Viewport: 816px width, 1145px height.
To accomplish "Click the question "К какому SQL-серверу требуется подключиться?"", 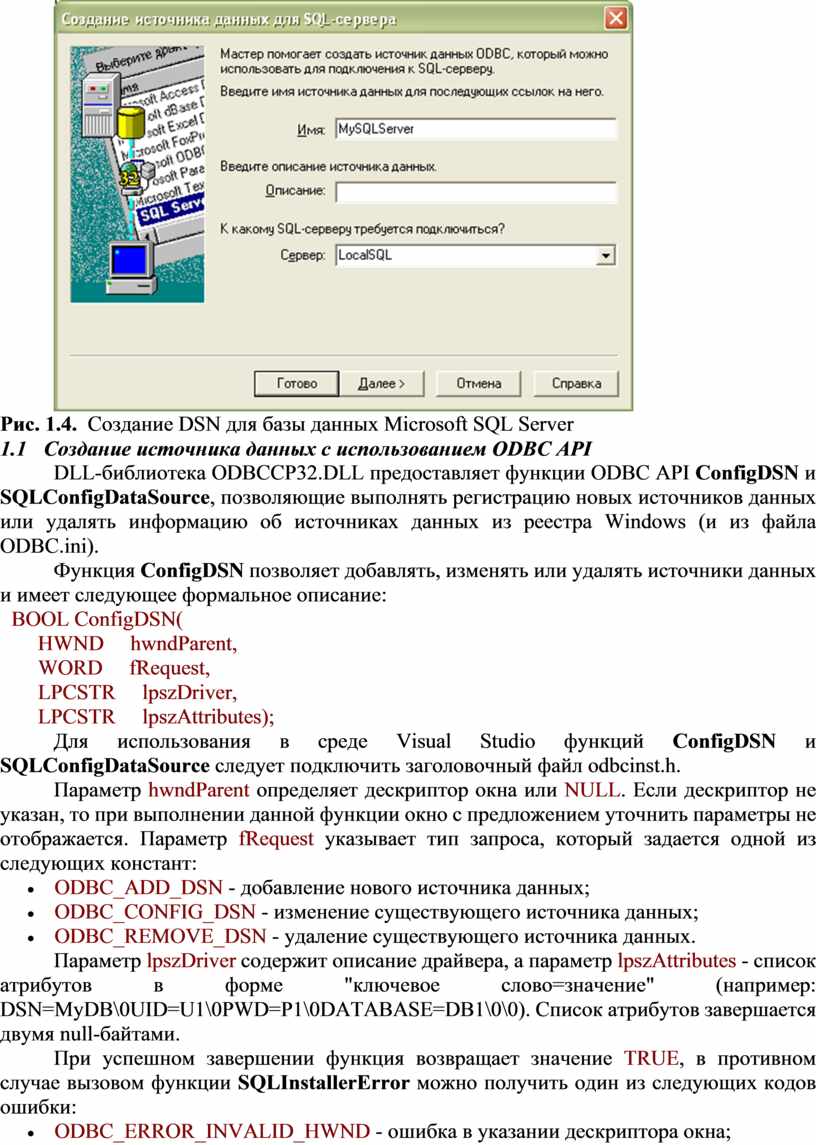I will pos(362,229).
